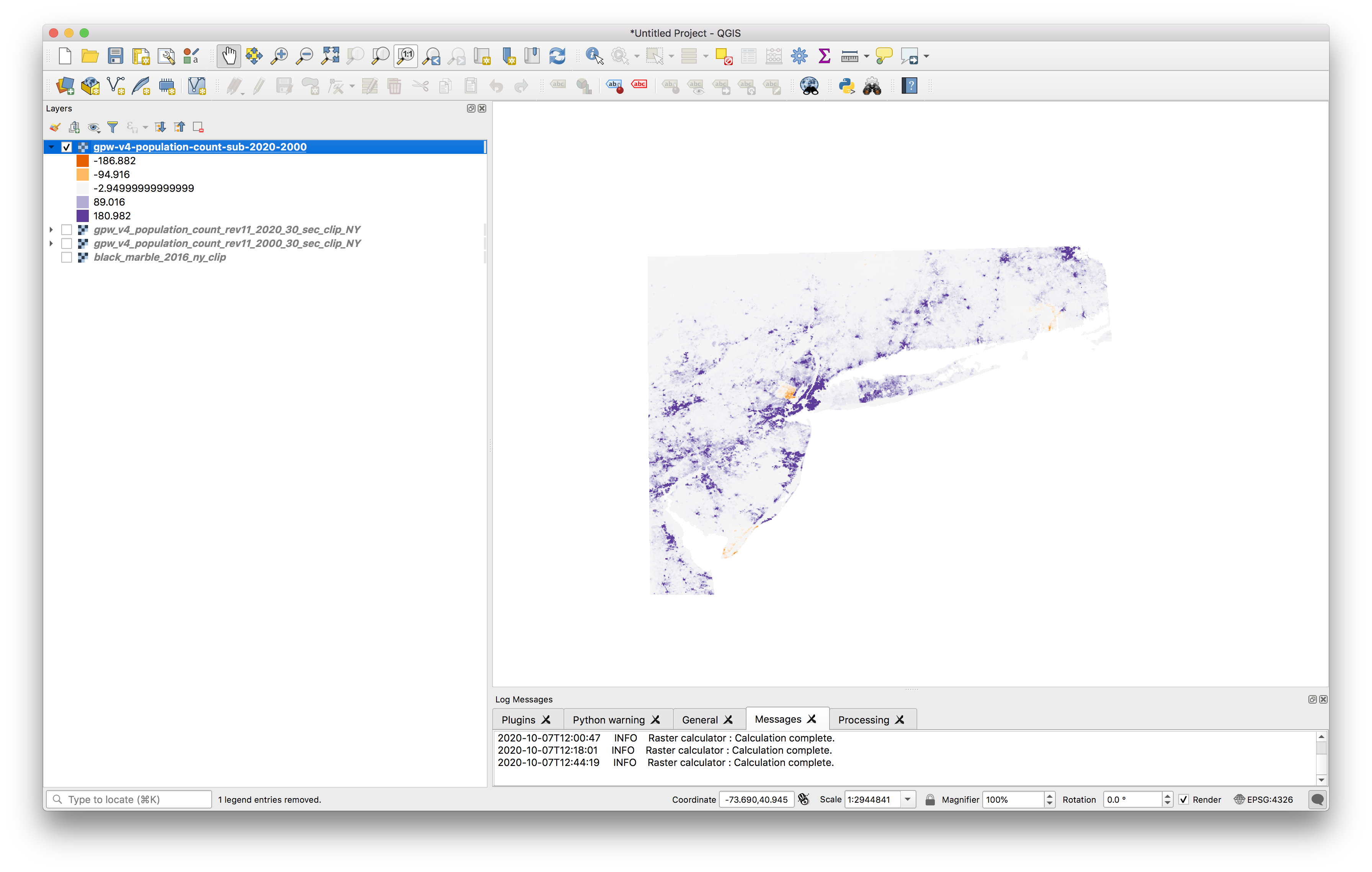
Task: Collapse the population-count-sub-2020-2000 layer legend
Action: (x=51, y=147)
